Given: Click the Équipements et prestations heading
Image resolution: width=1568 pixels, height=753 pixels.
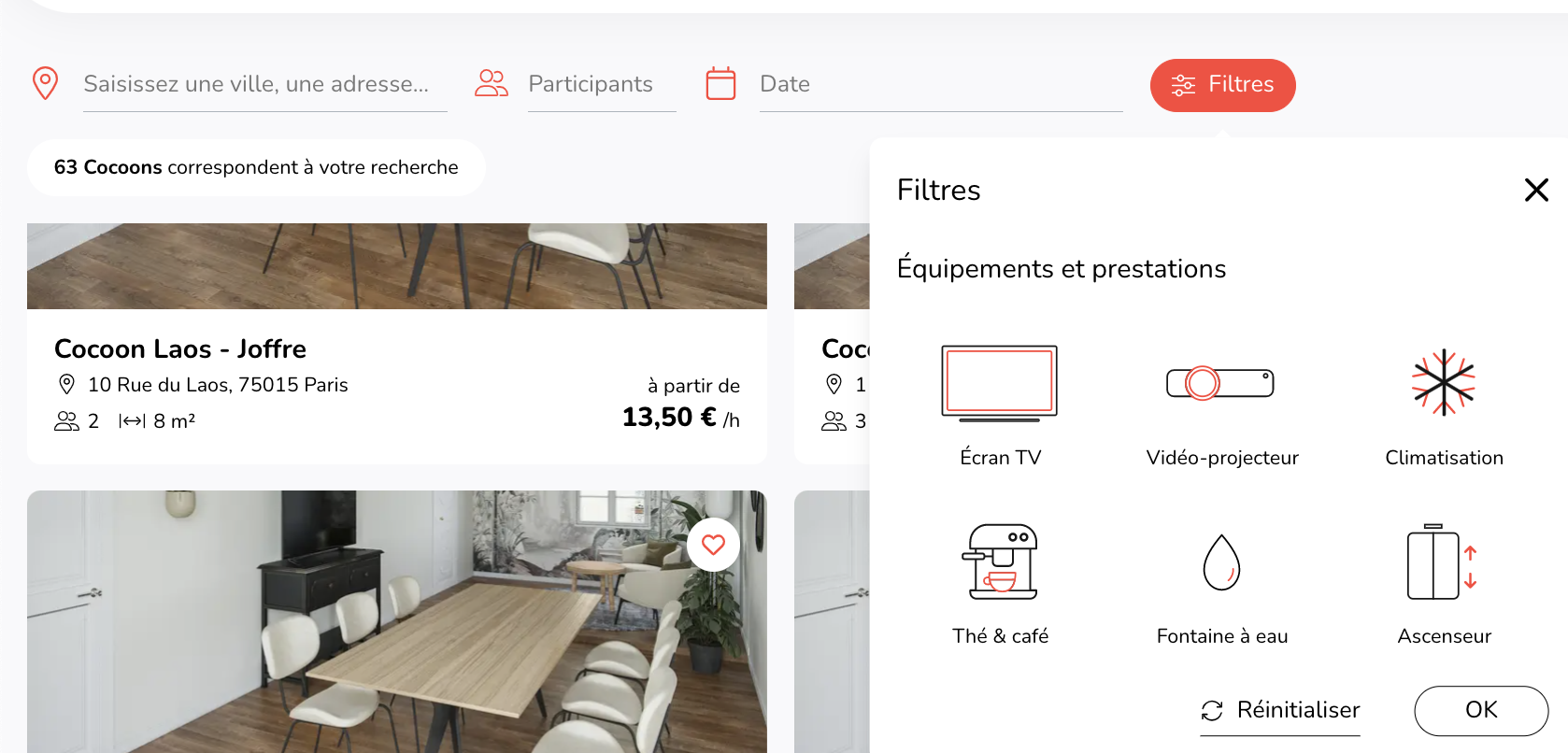Looking at the screenshot, I should point(1061,267).
